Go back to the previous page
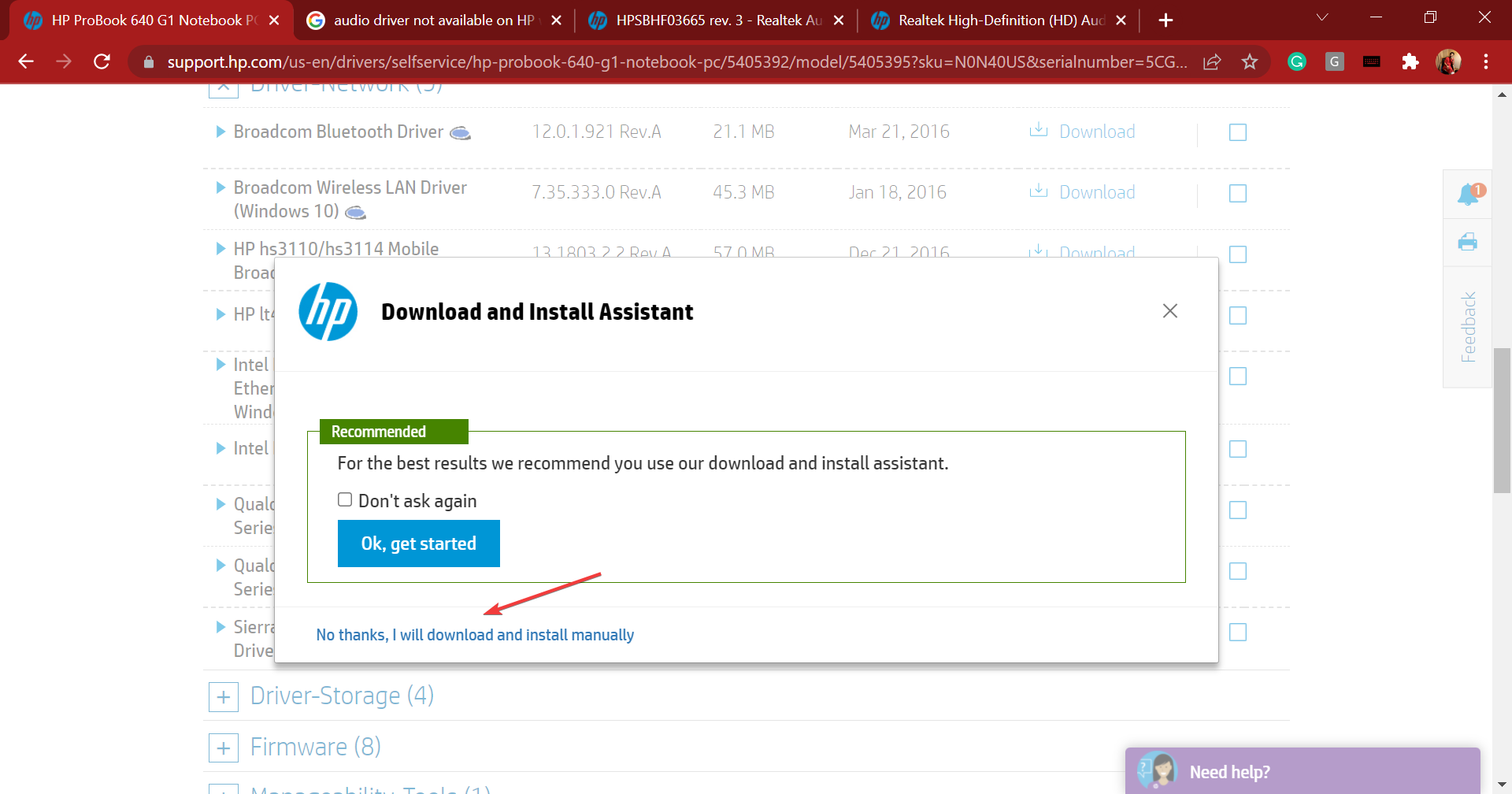The height and width of the screenshot is (794, 1512). coord(26,61)
